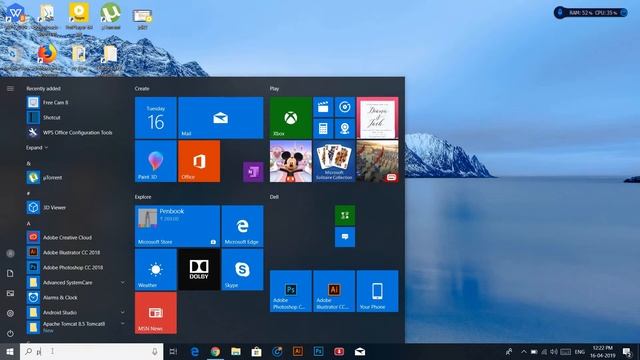Open Adobe Creative Cloud in app list

76,238
